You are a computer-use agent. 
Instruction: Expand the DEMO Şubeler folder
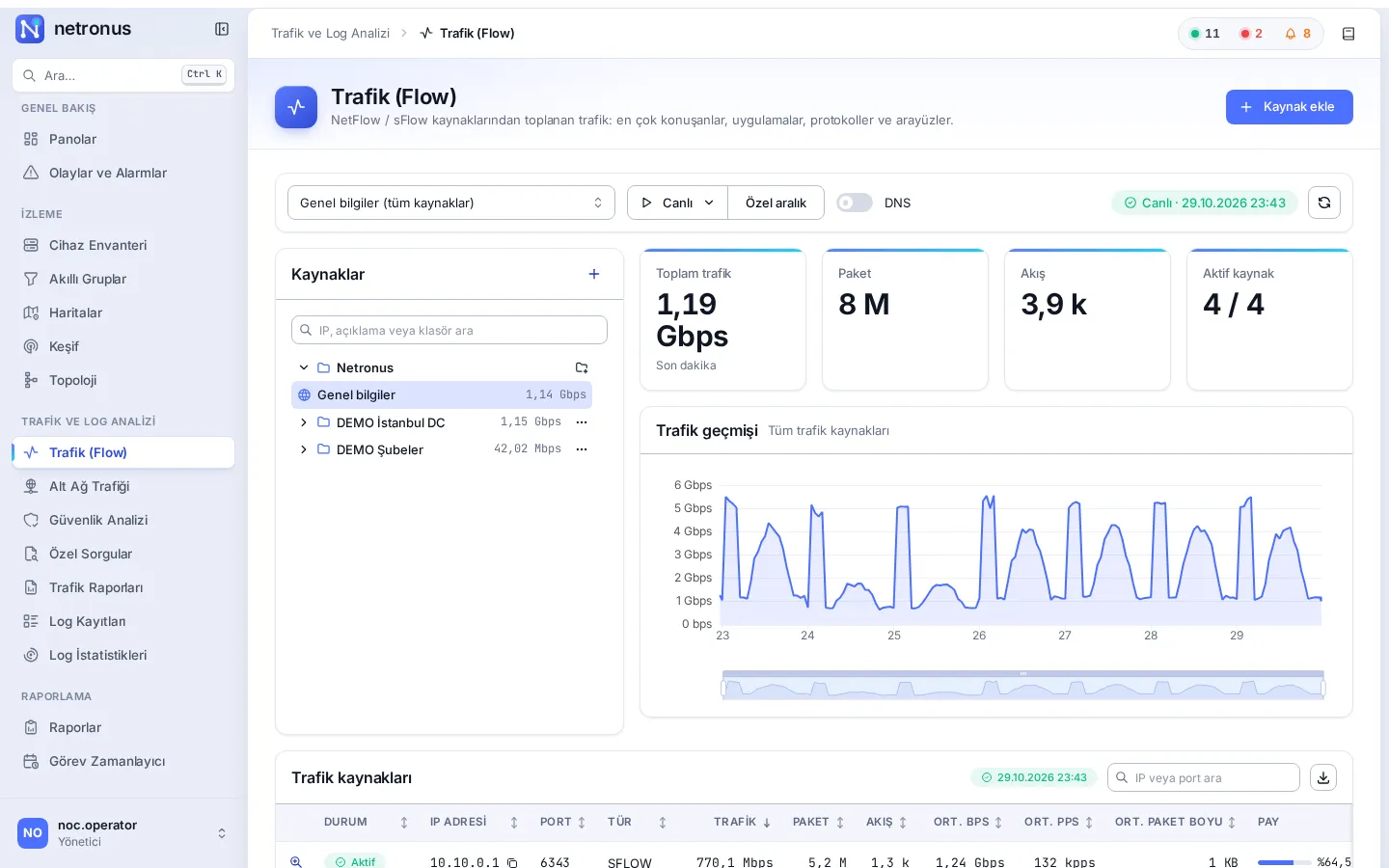point(304,449)
